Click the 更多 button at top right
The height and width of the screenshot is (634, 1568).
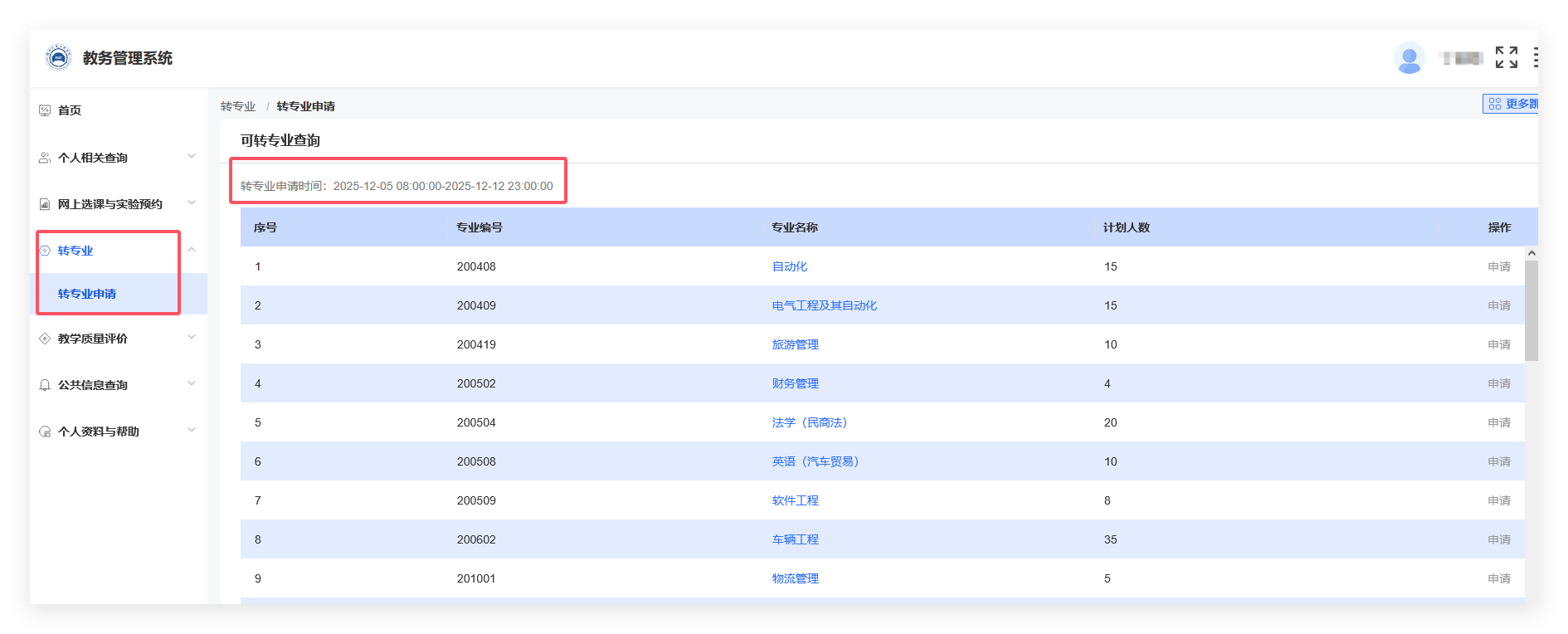click(1512, 104)
